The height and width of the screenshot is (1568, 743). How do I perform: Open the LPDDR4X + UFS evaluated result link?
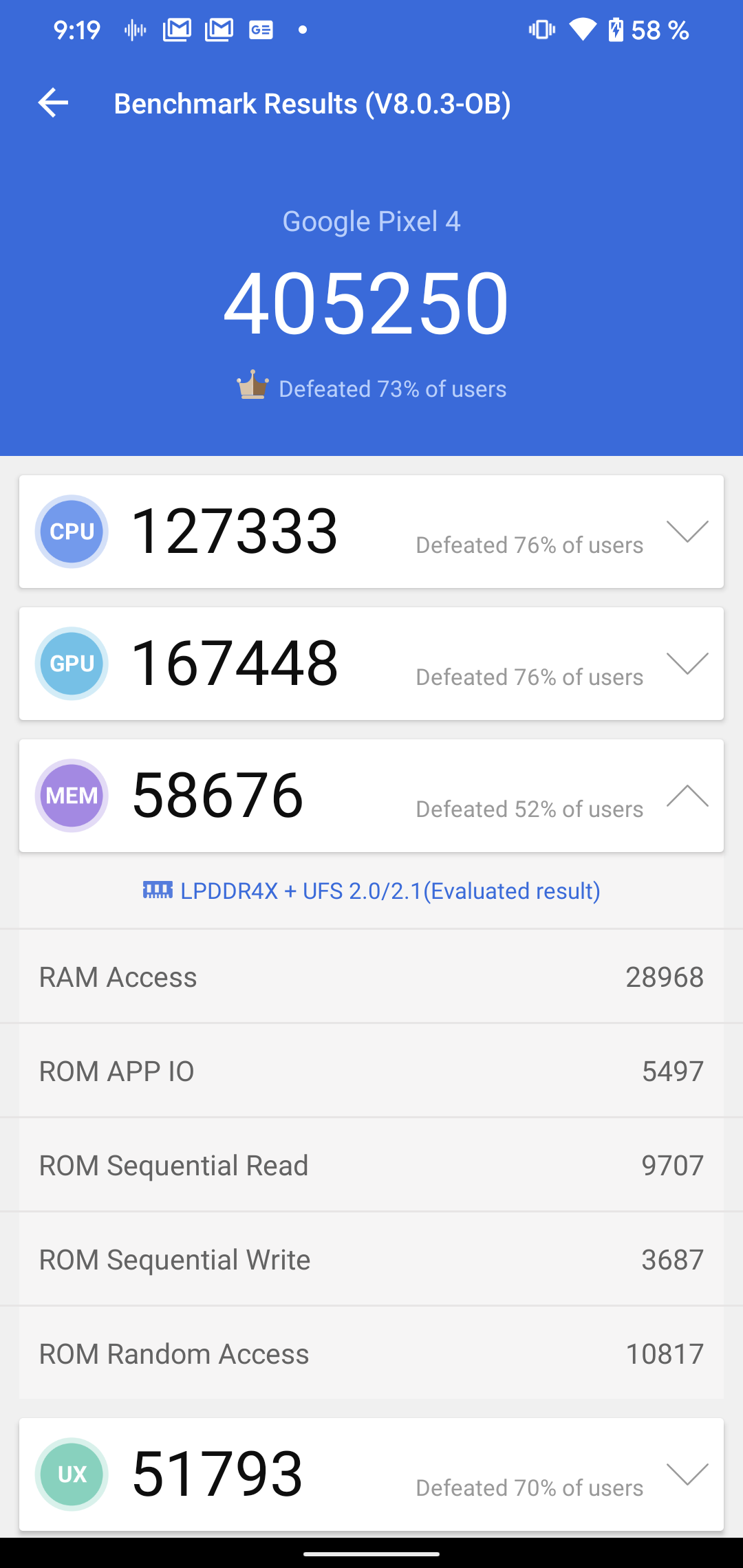[389, 891]
